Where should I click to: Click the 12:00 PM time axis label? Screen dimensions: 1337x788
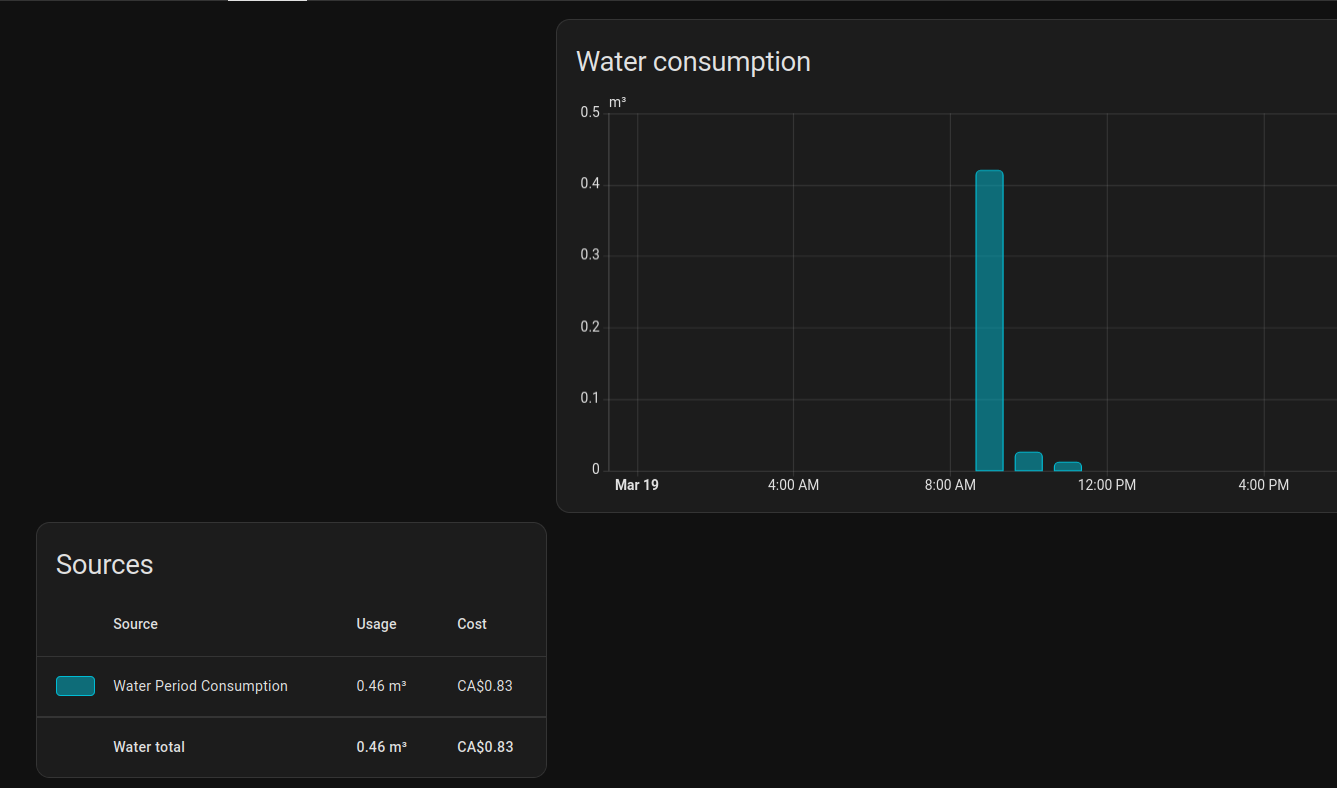(1107, 485)
